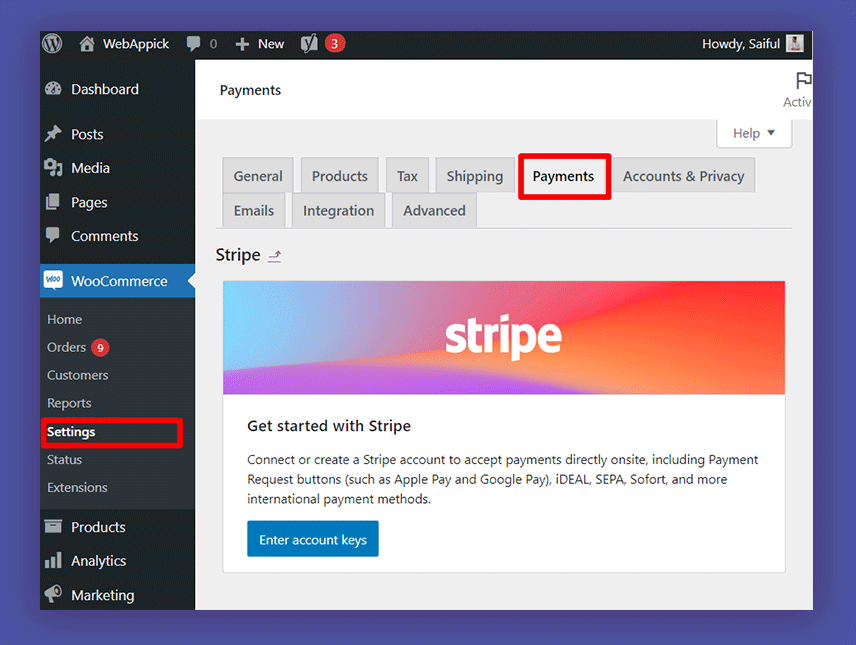Click the Get started with Stripe heading
Viewport: 856px width, 645px height.
pyautogui.click(x=329, y=425)
